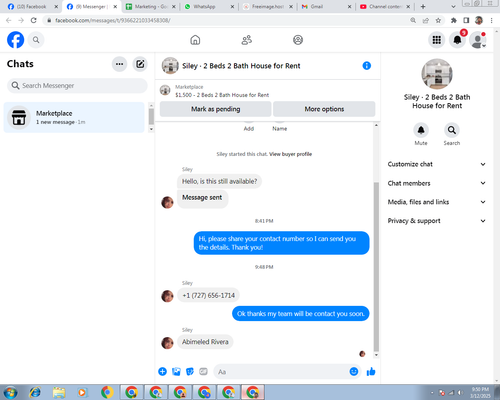Open the Friends icon in top navigation

pyautogui.click(x=247, y=40)
